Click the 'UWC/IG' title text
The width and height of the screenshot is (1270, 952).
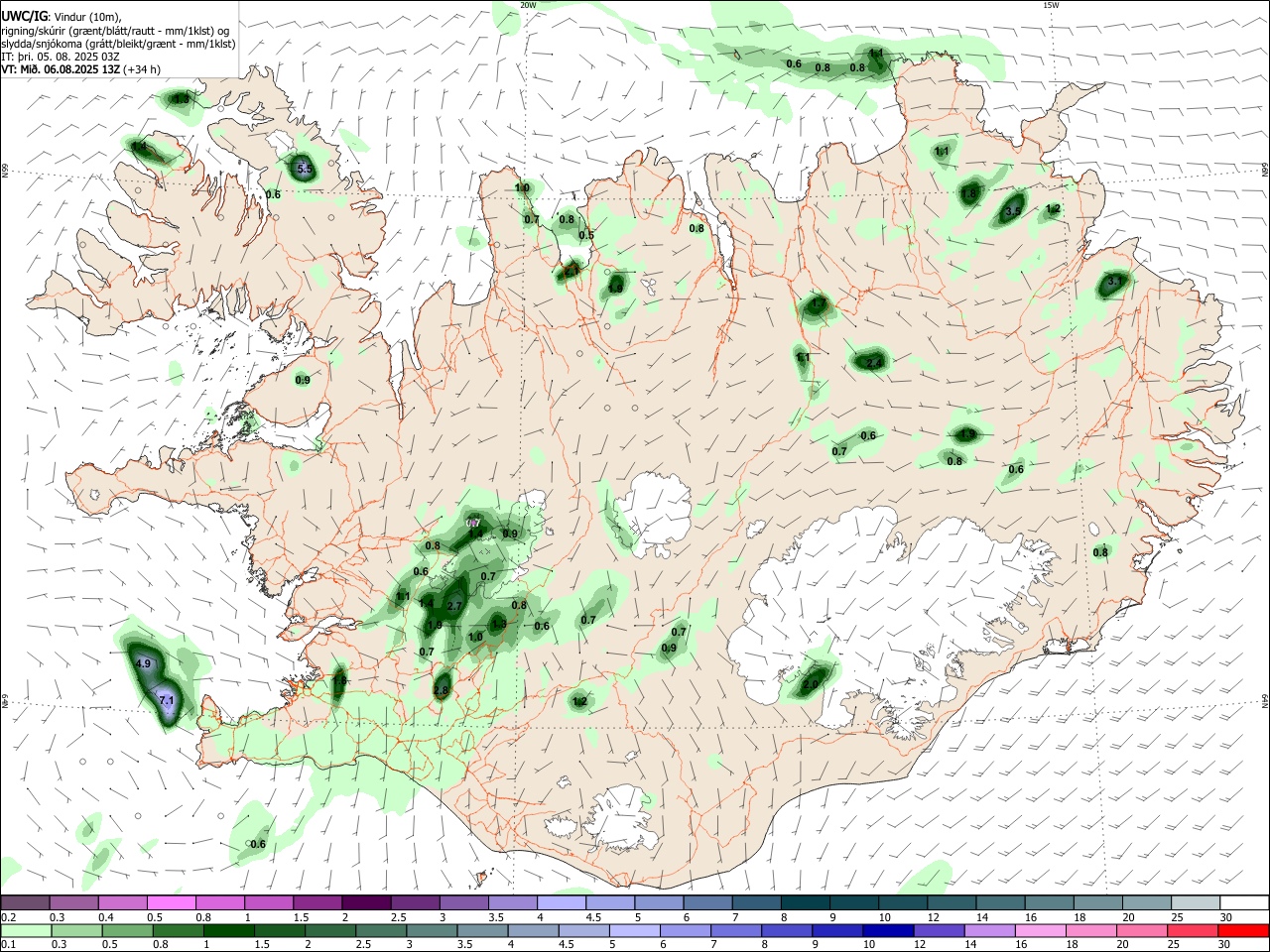click(x=24, y=17)
